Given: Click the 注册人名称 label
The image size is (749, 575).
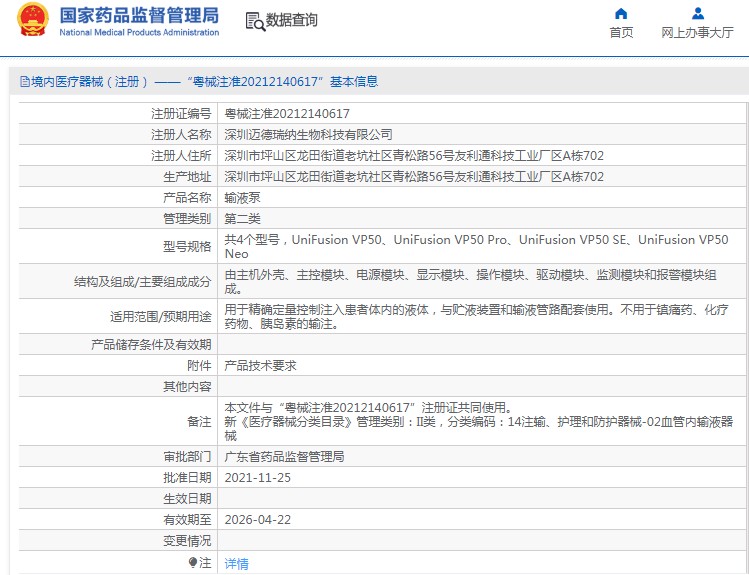Looking at the screenshot, I should coord(181,135).
